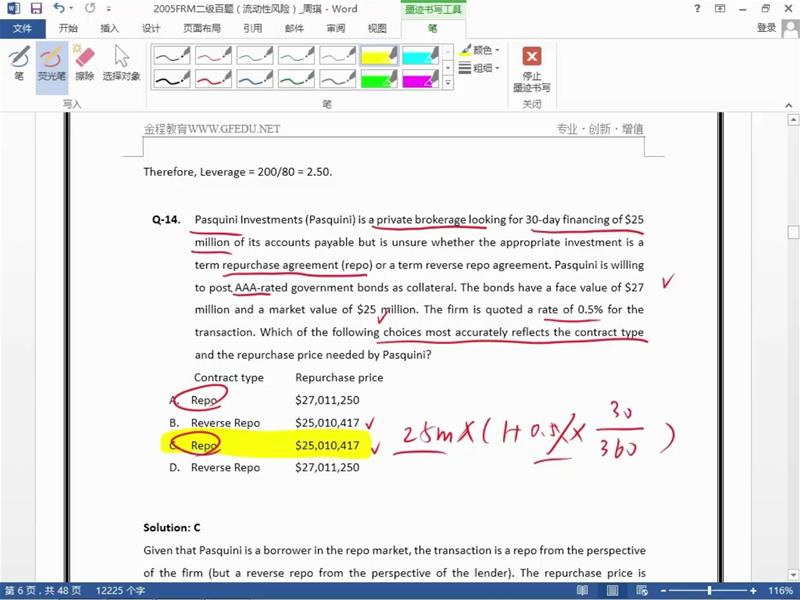Choose the thick green pen in the gallery
Screen dimensions: 800x600
[x=296, y=79]
